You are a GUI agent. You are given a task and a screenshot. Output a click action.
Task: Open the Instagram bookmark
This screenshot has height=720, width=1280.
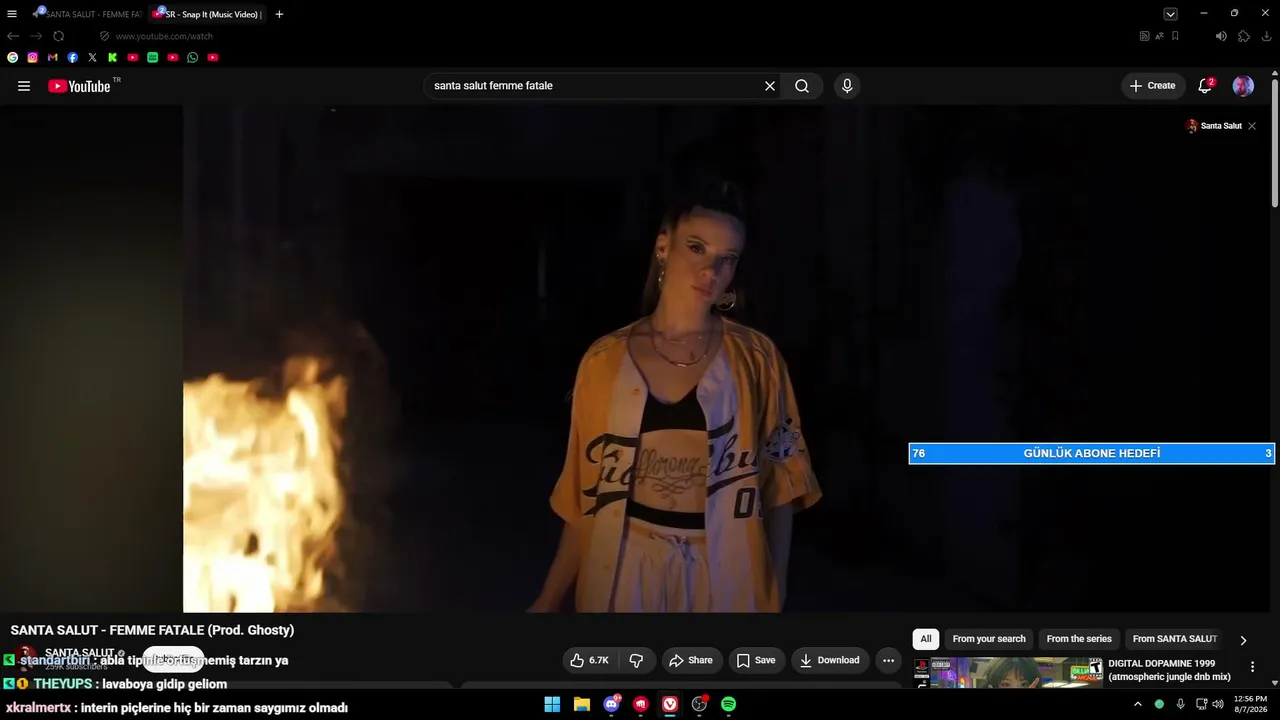[x=33, y=58]
